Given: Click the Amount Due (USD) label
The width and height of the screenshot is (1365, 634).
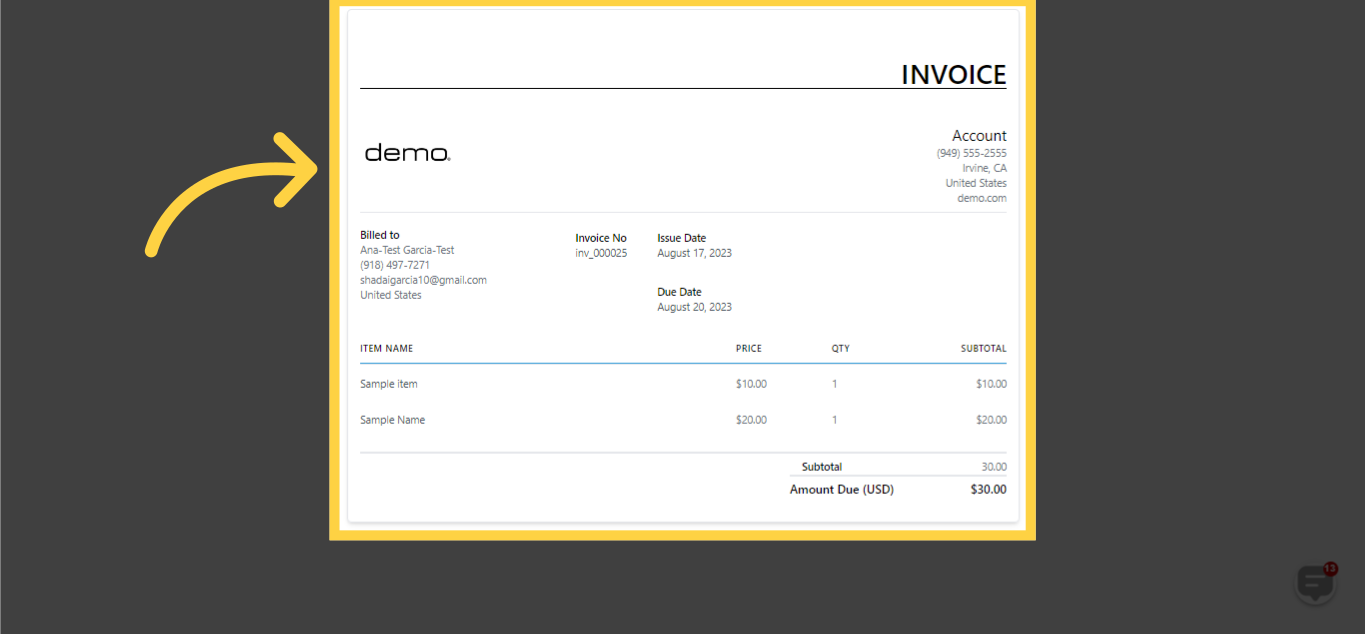Looking at the screenshot, I should (842, 490).
